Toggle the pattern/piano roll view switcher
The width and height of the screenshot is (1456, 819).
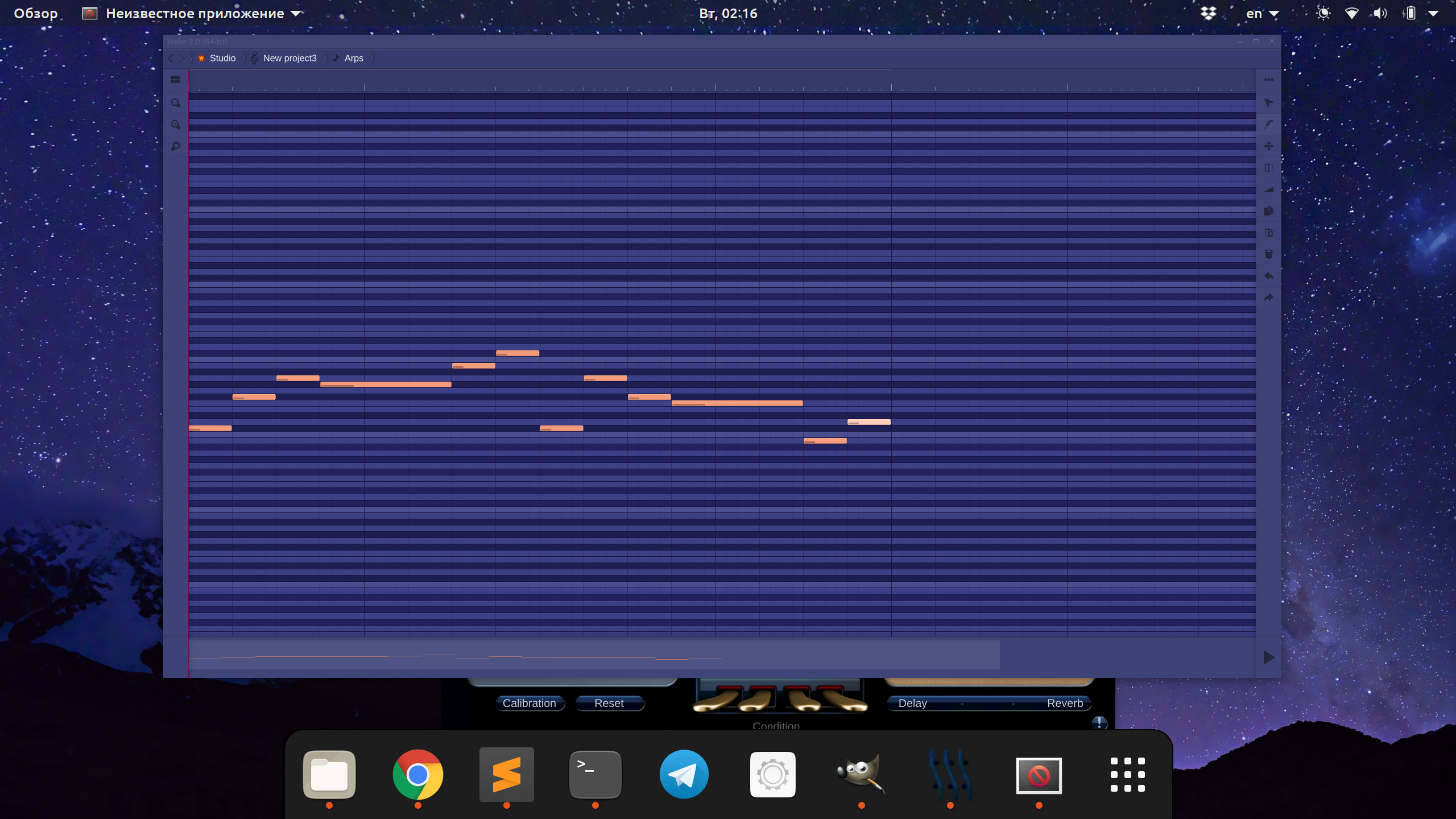pos(176,80)
